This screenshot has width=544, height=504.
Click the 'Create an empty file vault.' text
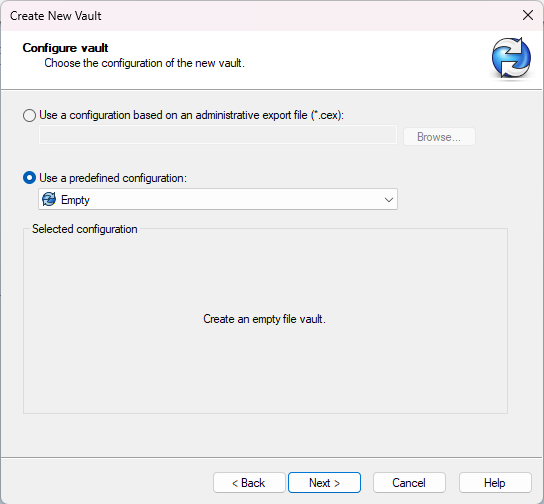[264, 319]
